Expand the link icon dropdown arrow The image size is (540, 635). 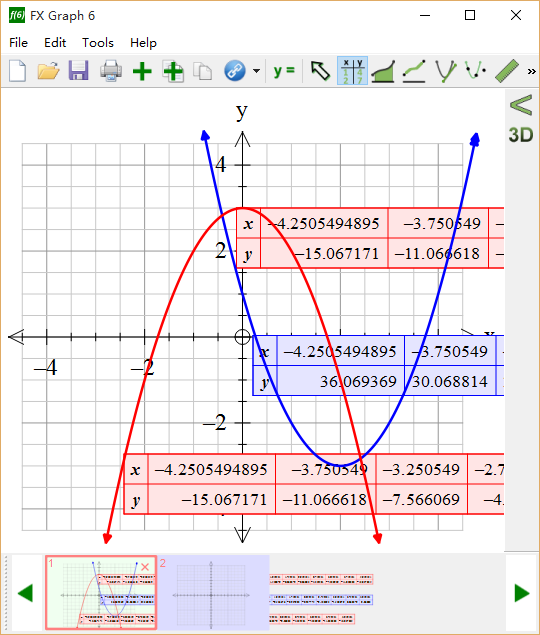256,71
